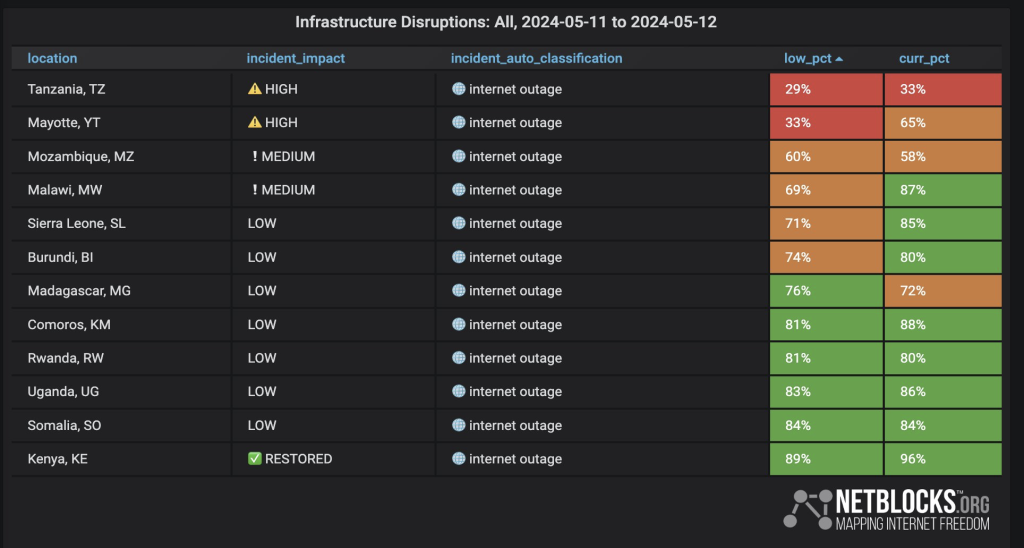The height and width of the screenshot is (548, 1024).
Task: Click Kenya's green 96% curr_pct cell
Action: pyautogui.click(x=942, y=459)
